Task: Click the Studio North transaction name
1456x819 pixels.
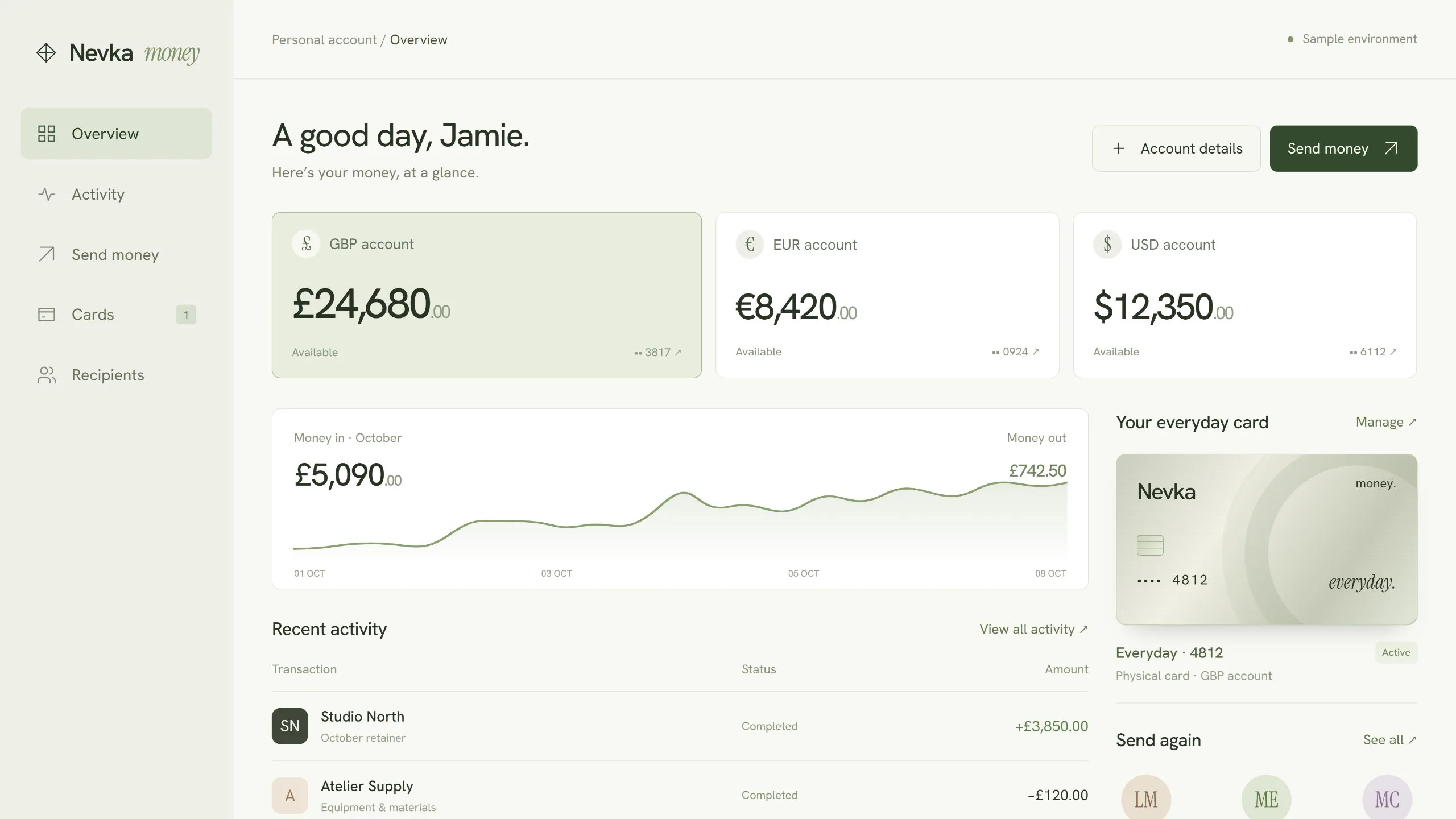Action: point(362,717)
